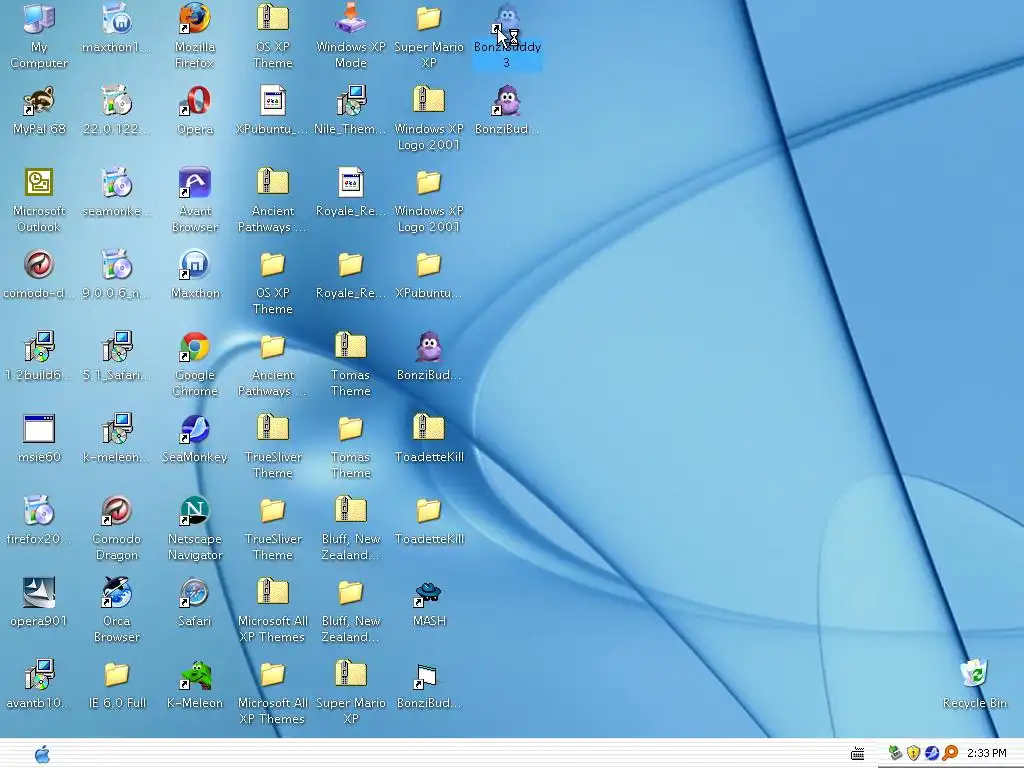Select the IE 6.0 Full folder

click(x=117, y=674)
